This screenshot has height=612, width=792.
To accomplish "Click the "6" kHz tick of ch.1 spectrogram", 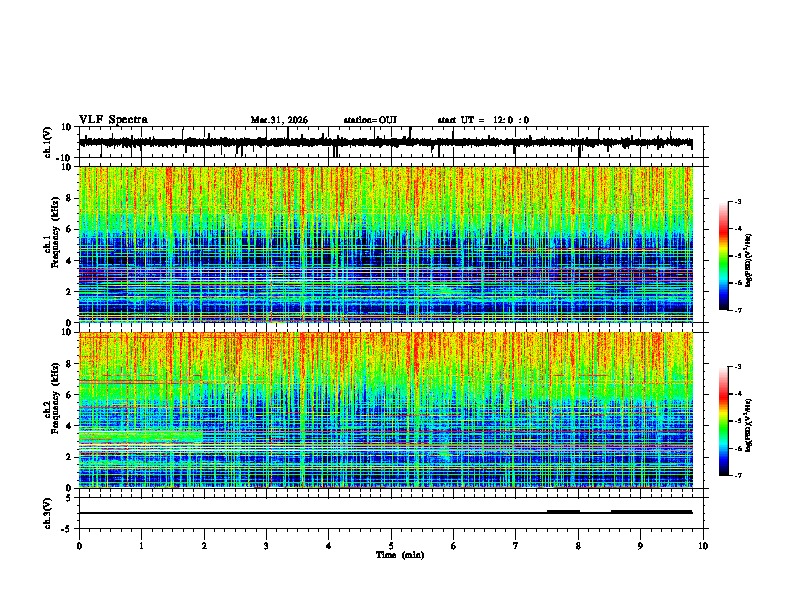I will [x=69, y=229].
